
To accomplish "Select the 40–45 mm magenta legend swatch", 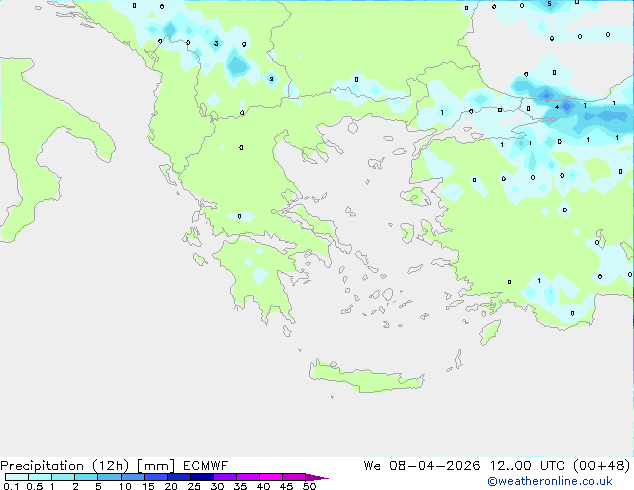I will click(x=271, y=477).
